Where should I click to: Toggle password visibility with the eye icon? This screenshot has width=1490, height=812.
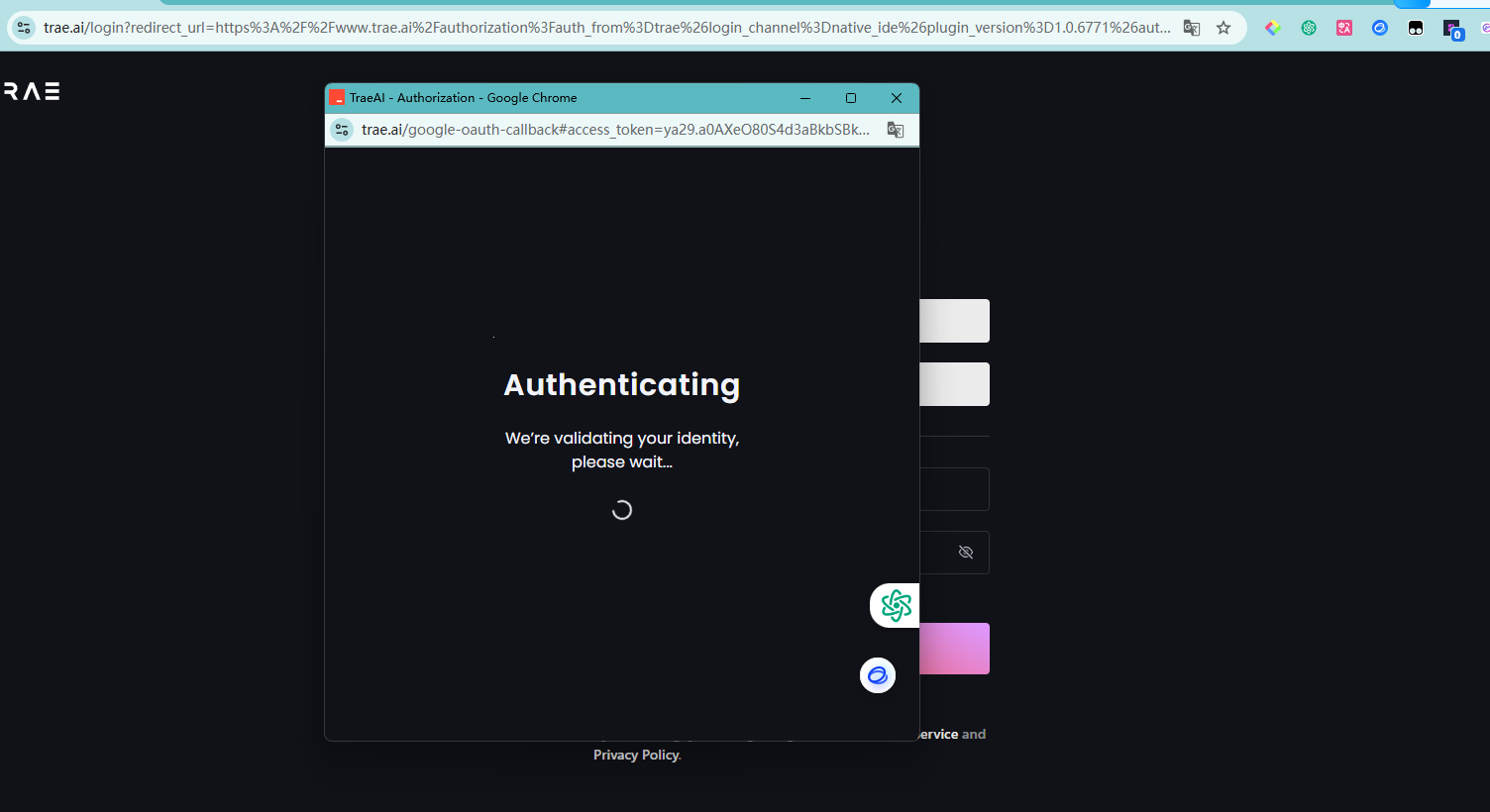coord(966,553)
